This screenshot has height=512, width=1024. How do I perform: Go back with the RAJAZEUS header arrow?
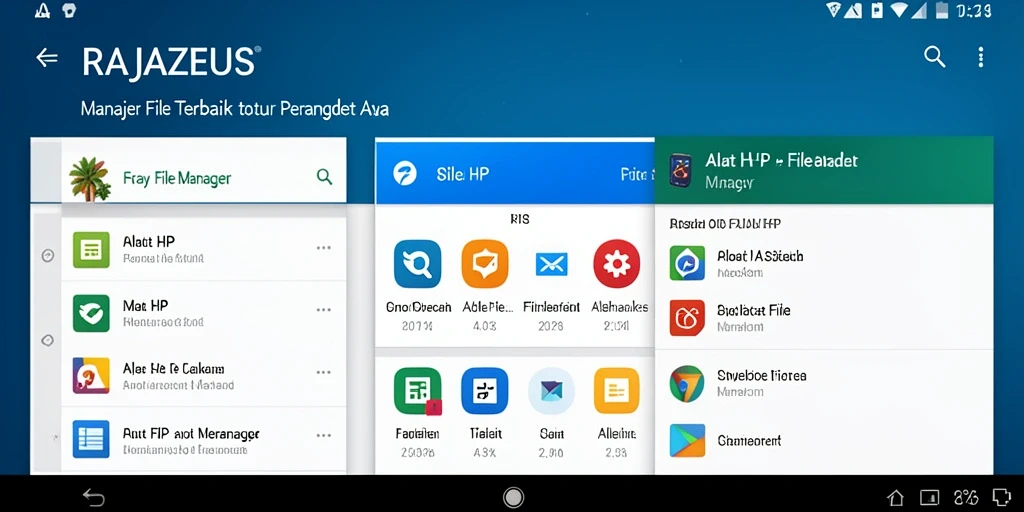[x=46, y=58]
